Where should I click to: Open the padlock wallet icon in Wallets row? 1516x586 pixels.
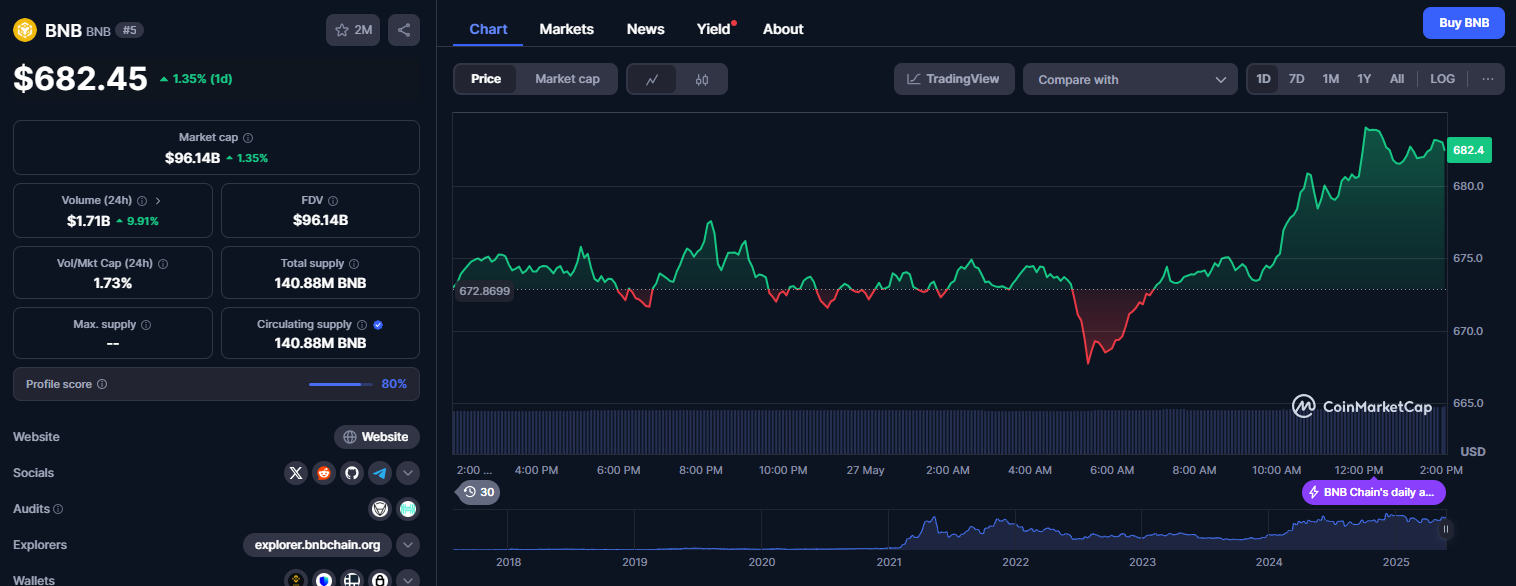(x=380, y=579)
